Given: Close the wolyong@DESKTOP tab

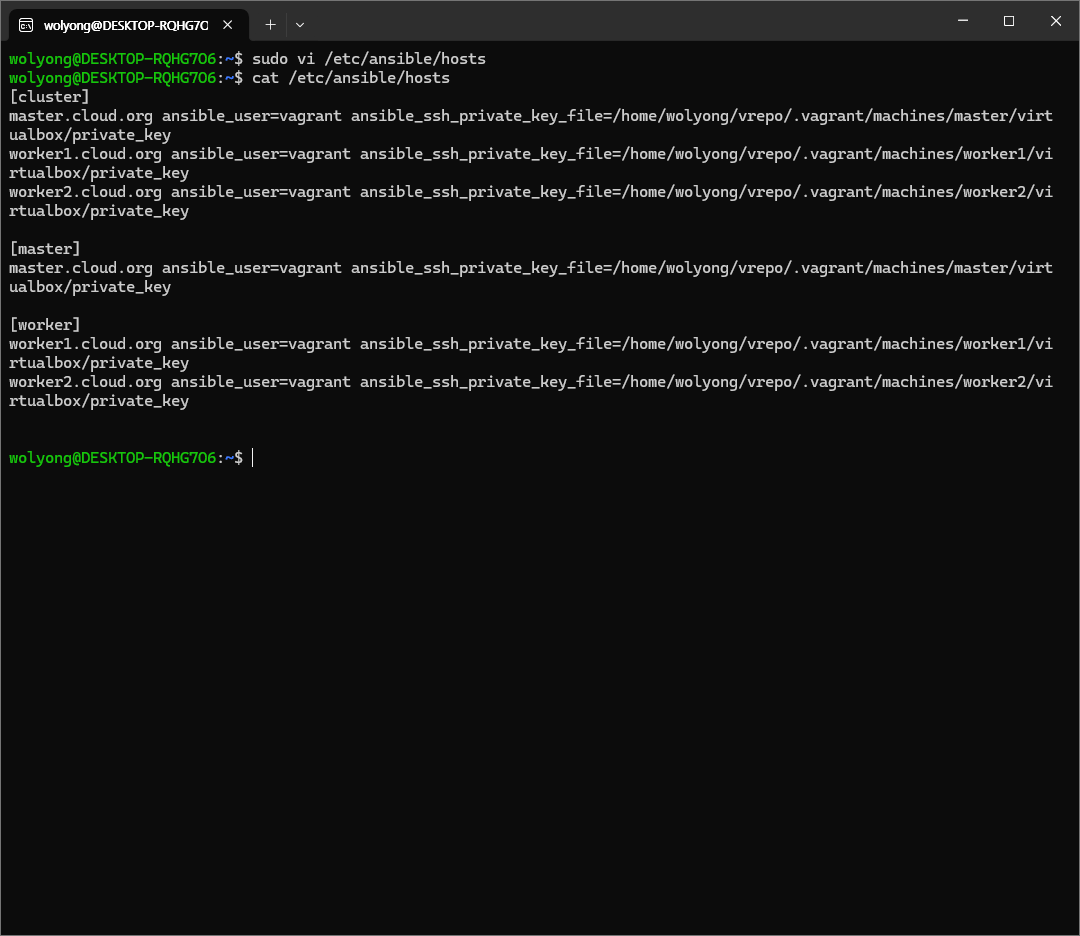Looking at the screenshot, I should point(229,24).
